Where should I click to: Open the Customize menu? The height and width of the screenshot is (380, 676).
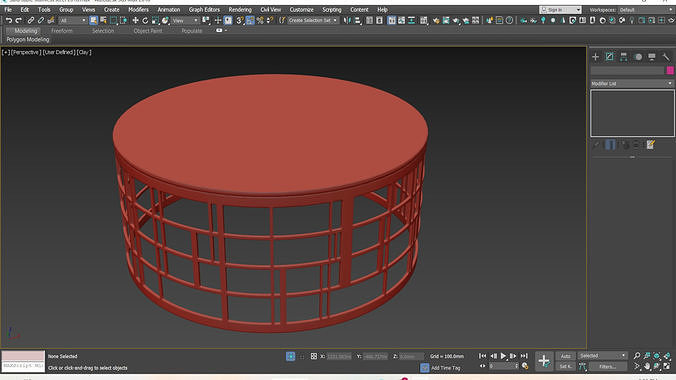point(301,9)
